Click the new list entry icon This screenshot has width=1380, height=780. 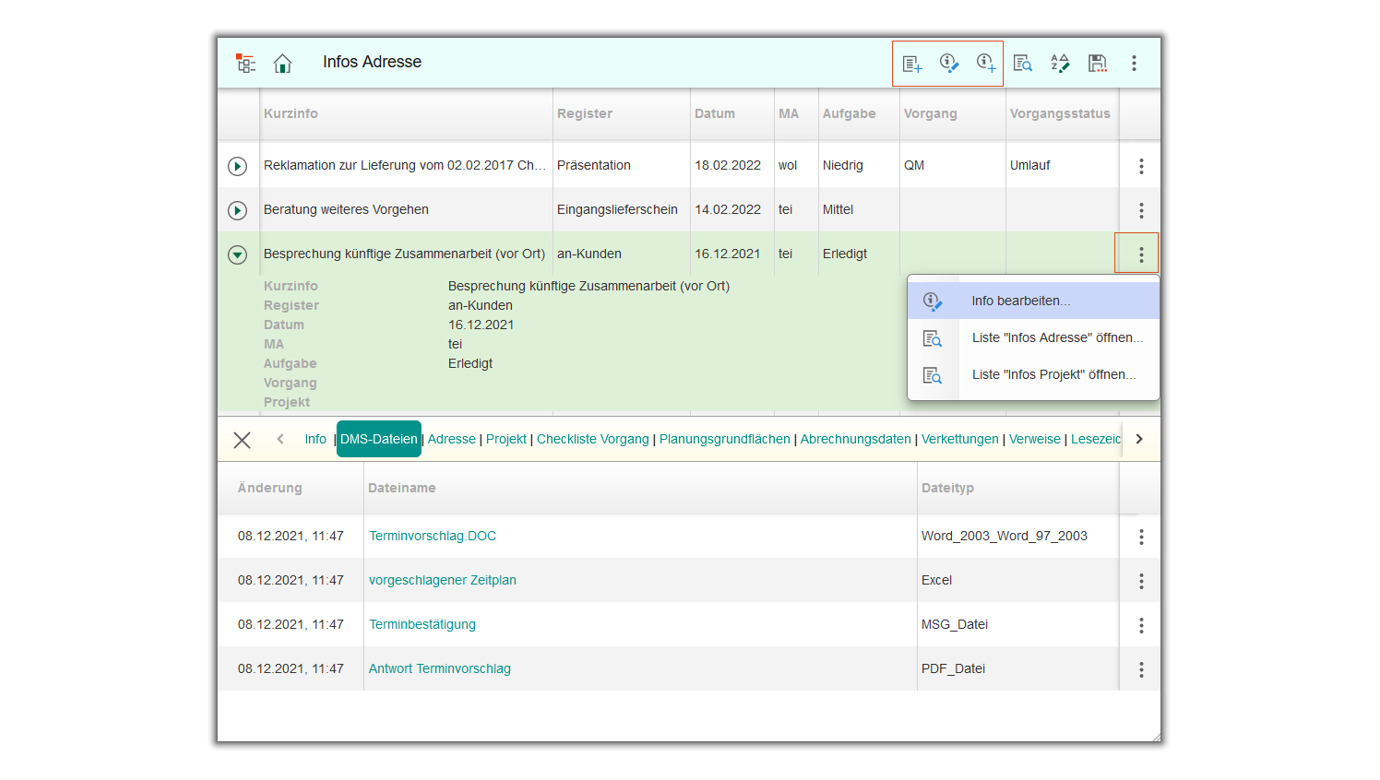(x=911, y=63)
